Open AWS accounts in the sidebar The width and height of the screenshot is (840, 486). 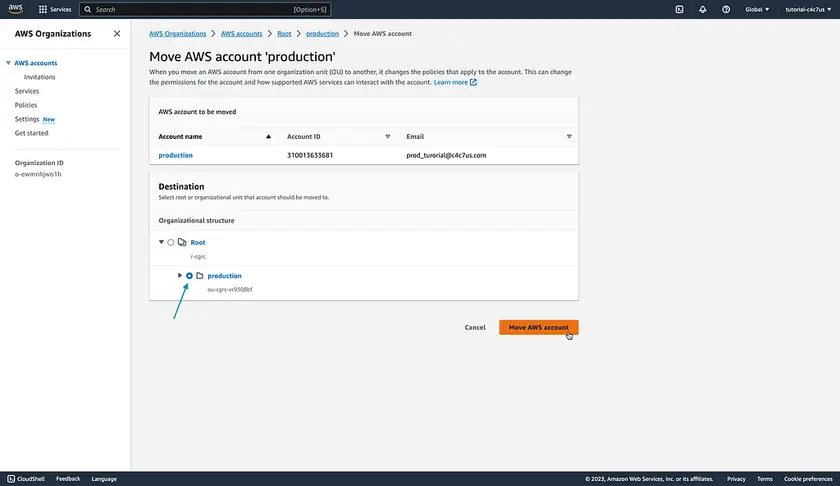(35, 63)
